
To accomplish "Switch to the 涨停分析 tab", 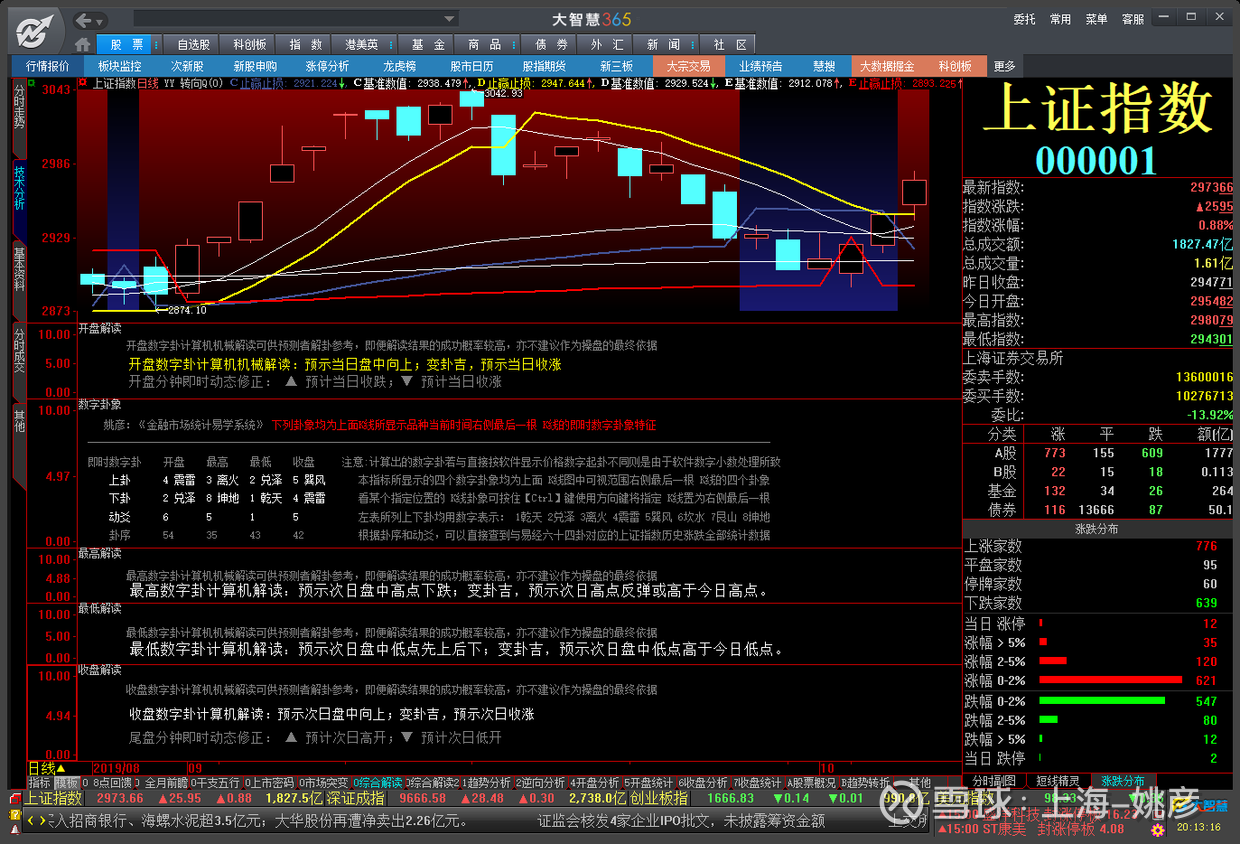I will tap(327, 66).
